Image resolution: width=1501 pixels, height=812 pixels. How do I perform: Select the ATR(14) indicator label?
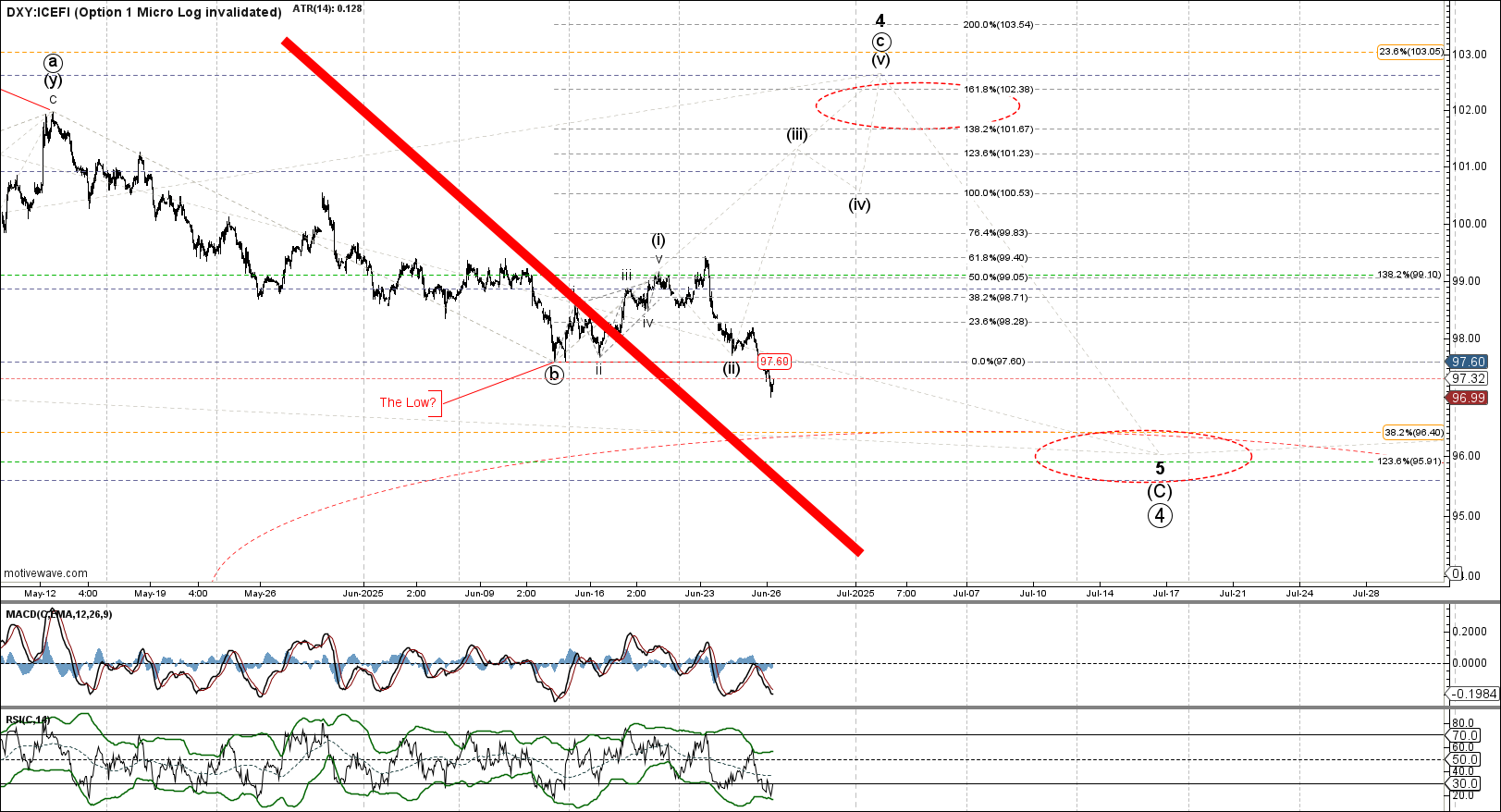coord(327,8)
